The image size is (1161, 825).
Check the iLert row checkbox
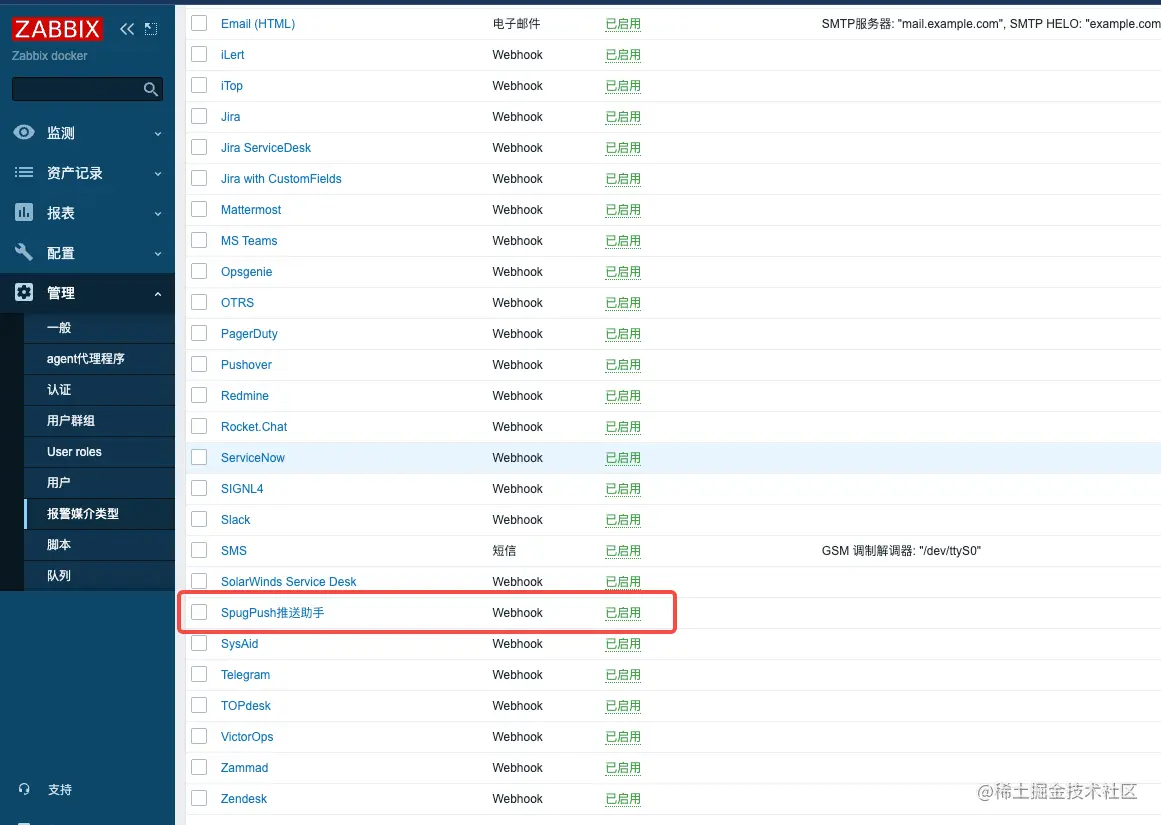[199, 54]
